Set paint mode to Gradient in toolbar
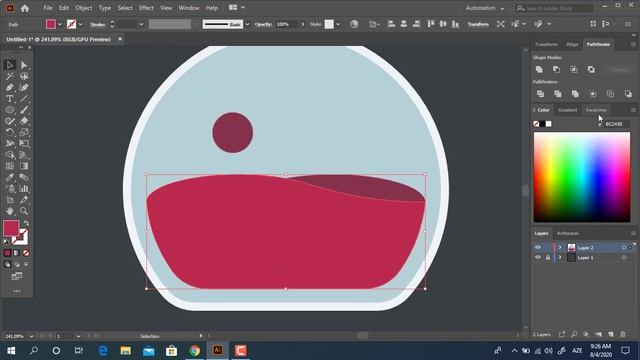Viewport: 640px width, 360px height. pos(17,253)
